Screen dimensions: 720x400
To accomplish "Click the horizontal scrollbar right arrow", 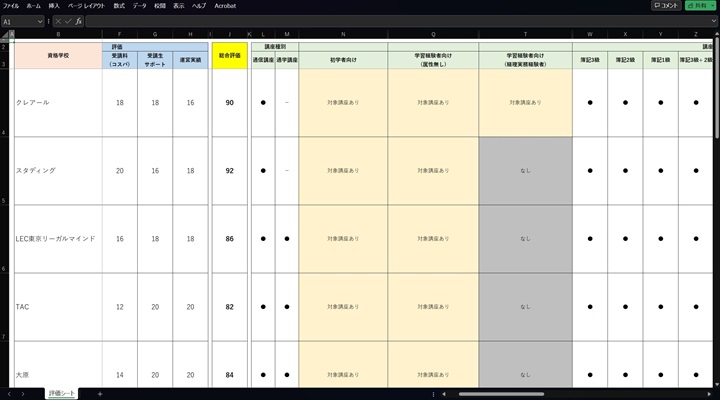I will click(x=709, y=394).
